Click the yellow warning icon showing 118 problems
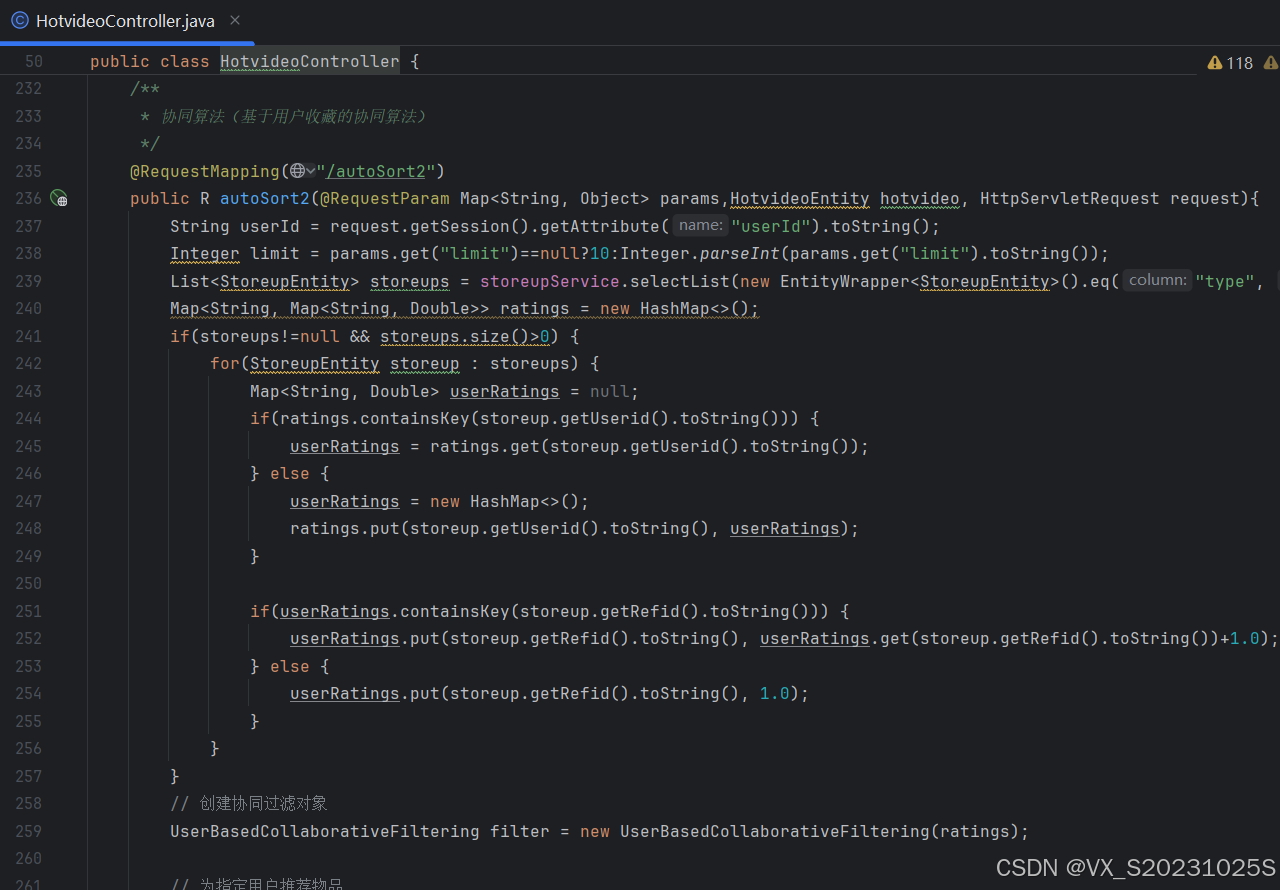The image size is (1280, 890). 1214,63
